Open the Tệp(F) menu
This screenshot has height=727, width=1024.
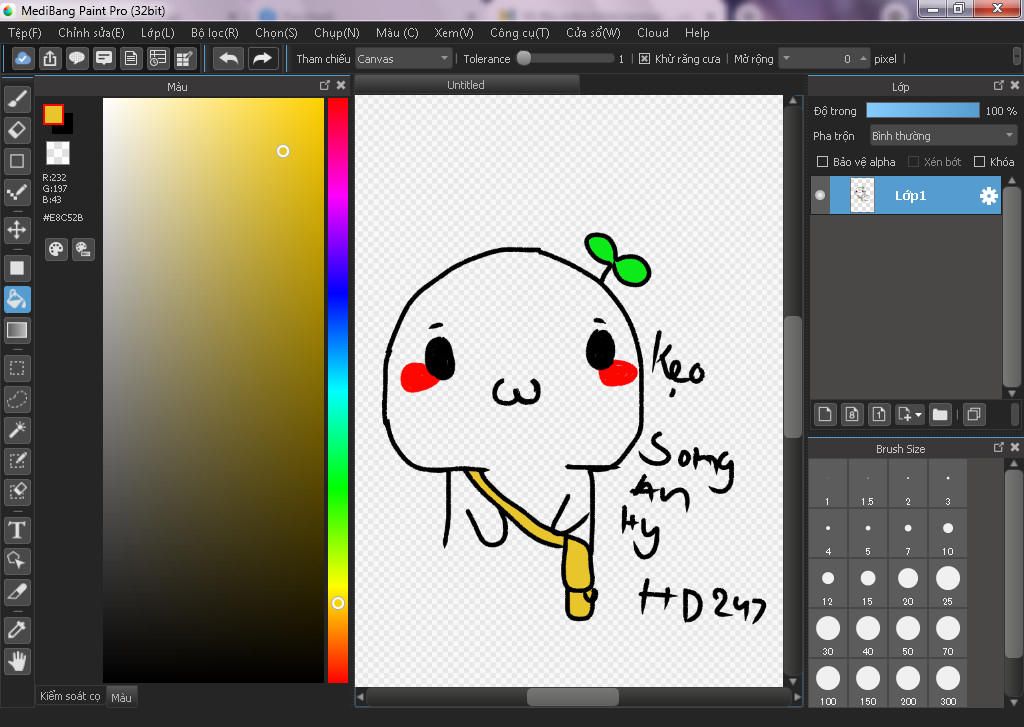click(25, 33)
